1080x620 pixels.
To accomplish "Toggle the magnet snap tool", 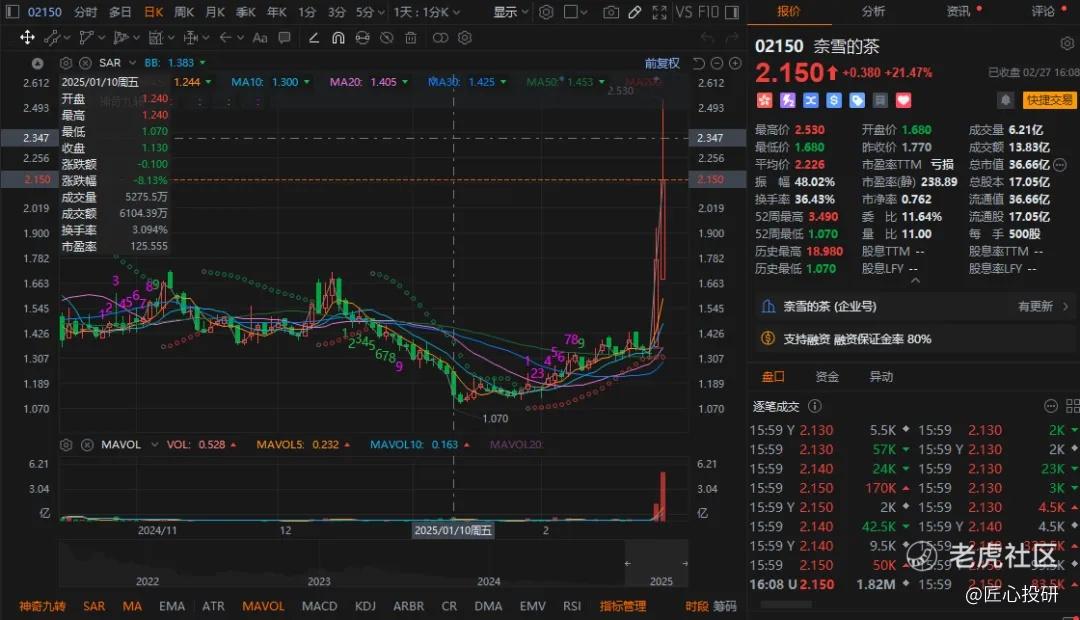I will [x=338, y=38].
